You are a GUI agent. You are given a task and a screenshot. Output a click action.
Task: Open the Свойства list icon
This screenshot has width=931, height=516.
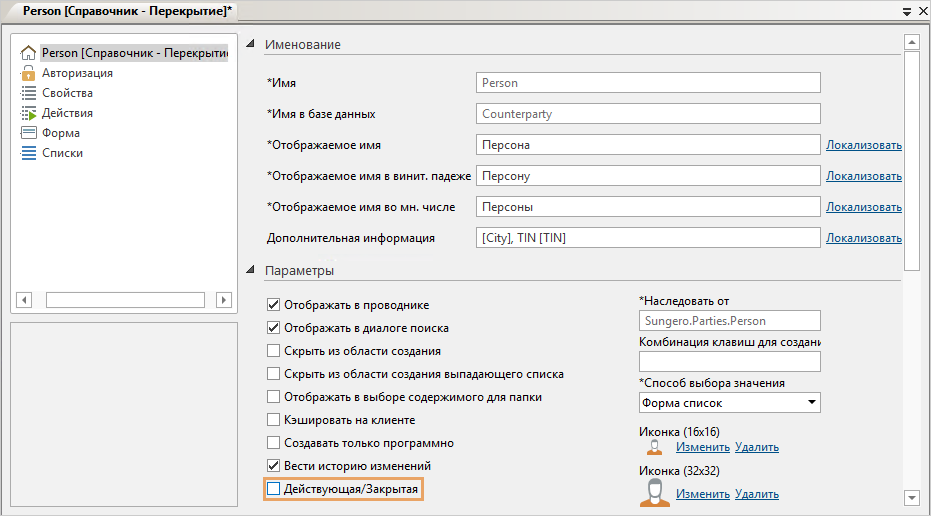point(28,93)
